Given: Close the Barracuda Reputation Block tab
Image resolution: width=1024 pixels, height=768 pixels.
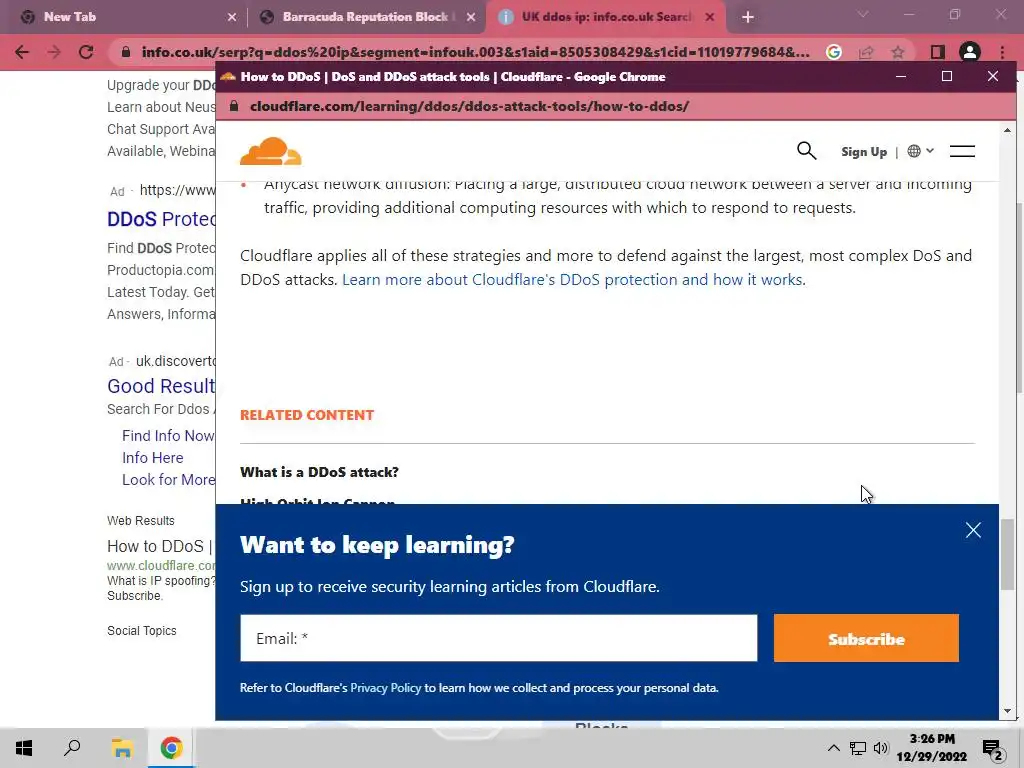Looking at the screenshot, I should (x=471, y=18).
